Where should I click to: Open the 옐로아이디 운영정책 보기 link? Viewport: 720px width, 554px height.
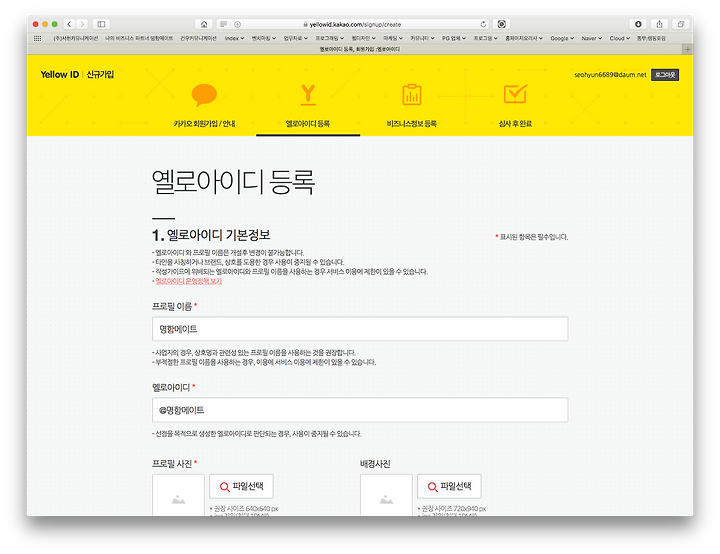[x=188, y=281]
